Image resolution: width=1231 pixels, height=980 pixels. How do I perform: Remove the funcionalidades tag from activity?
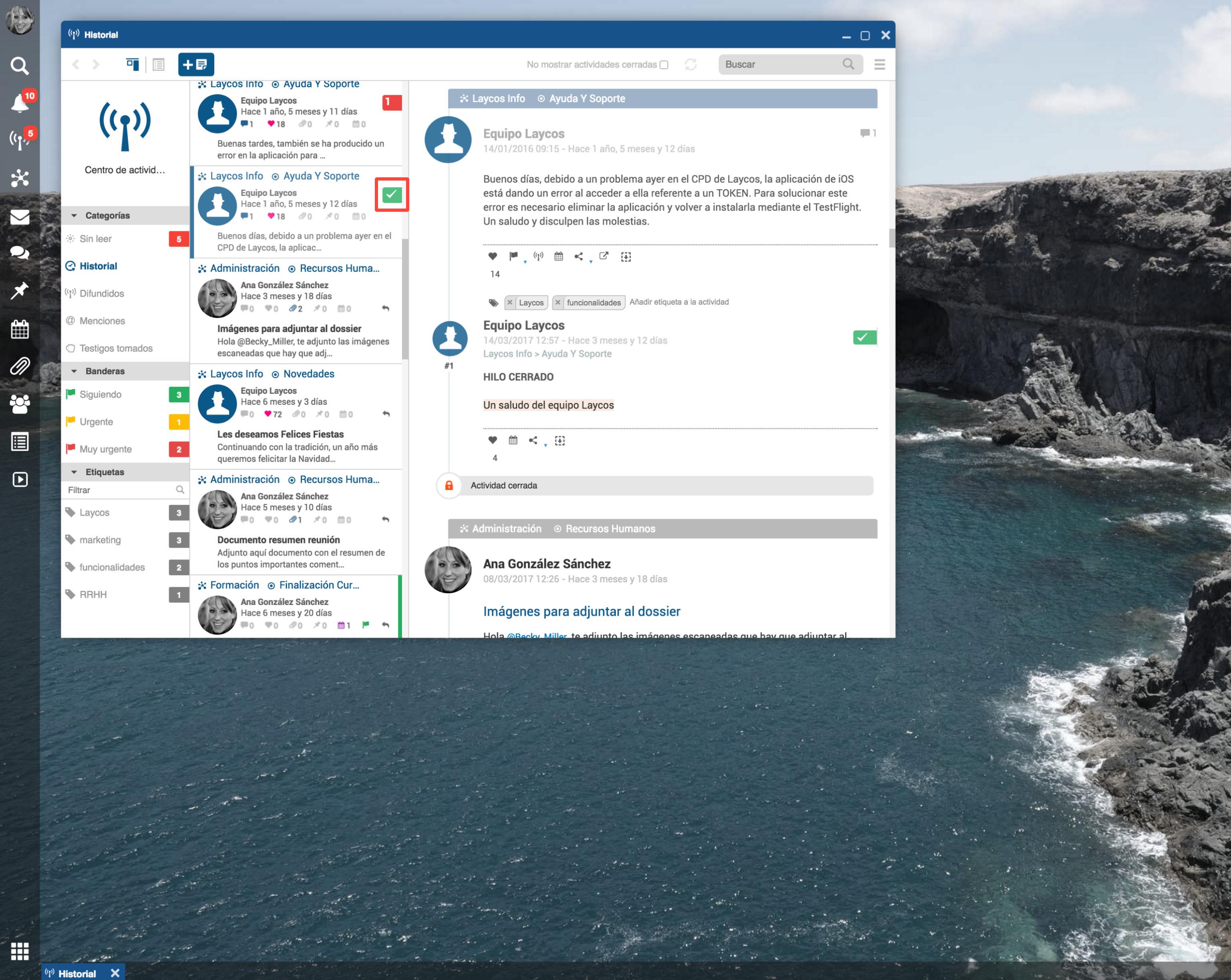coord(558,303)
